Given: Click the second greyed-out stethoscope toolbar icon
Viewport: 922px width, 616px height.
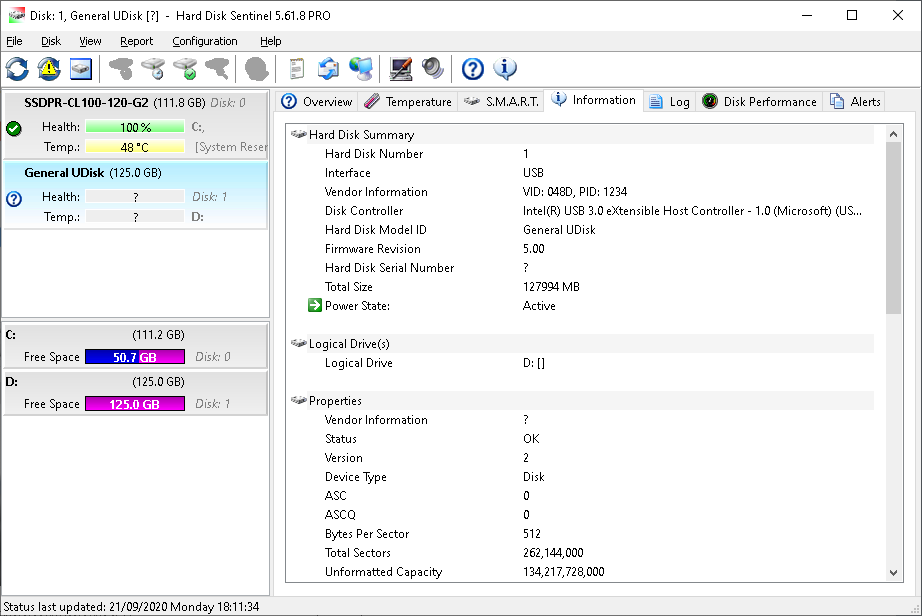Looking at the screenshot, I should click(x=217, y=69).
